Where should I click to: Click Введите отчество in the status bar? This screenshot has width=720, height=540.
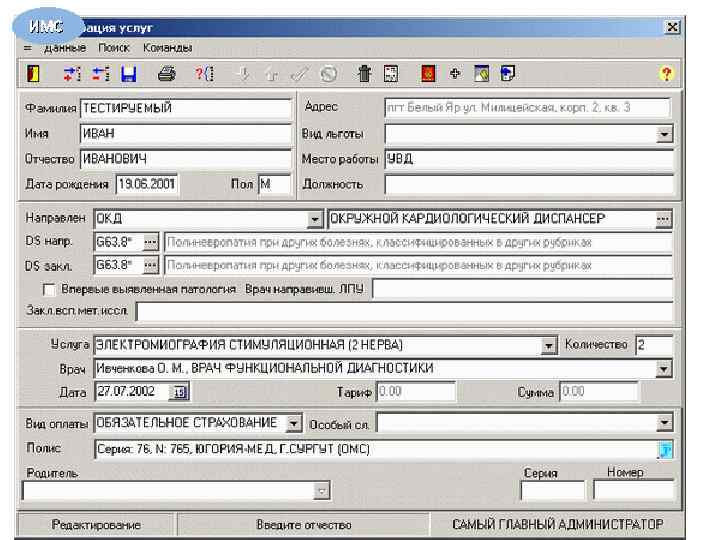(x=304, y=525)
